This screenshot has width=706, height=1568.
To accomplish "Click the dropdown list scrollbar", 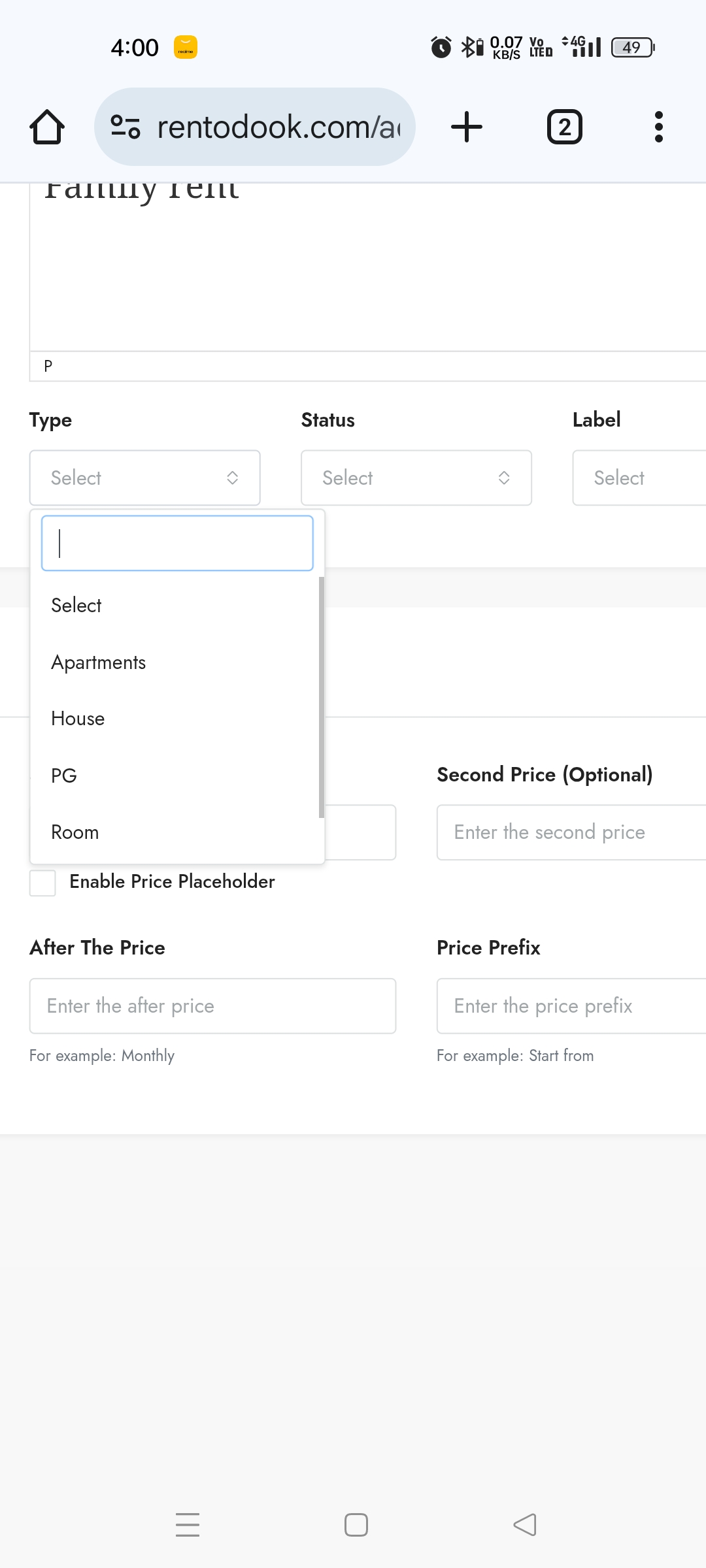I will (322, 697).
